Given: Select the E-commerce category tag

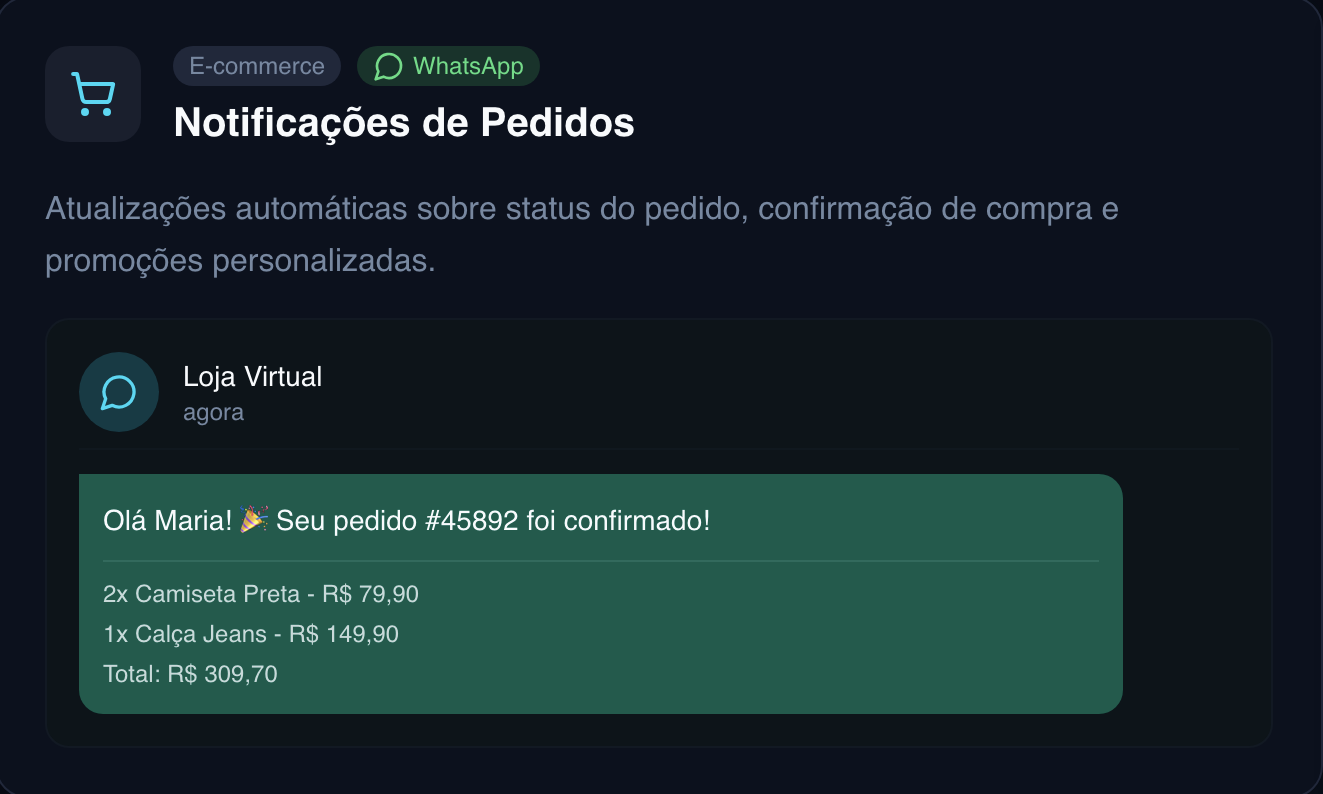Looking at the screenshot, I should (257, 67).
